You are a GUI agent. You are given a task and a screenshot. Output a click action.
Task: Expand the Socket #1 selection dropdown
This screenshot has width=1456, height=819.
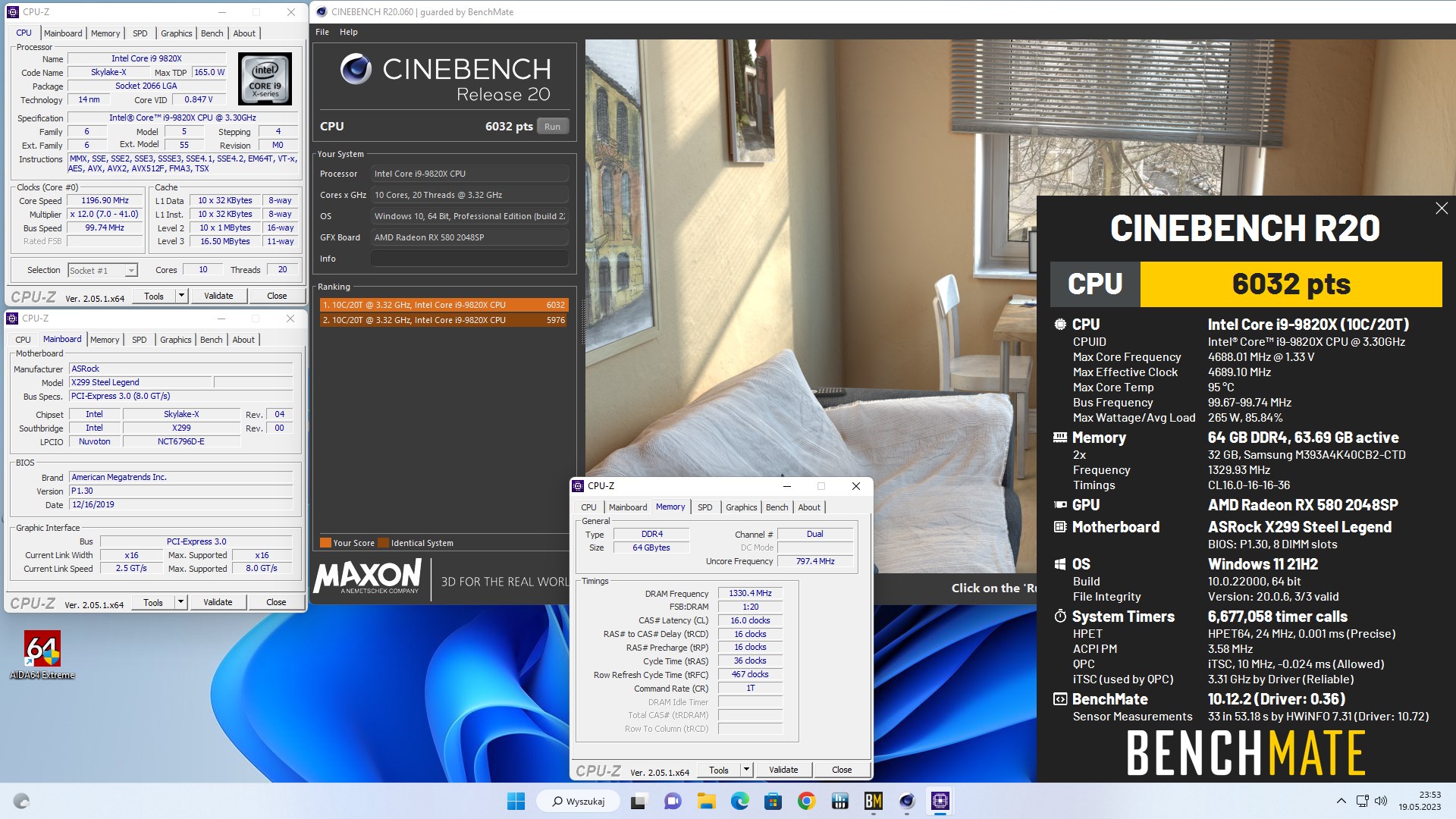(131, 271)
